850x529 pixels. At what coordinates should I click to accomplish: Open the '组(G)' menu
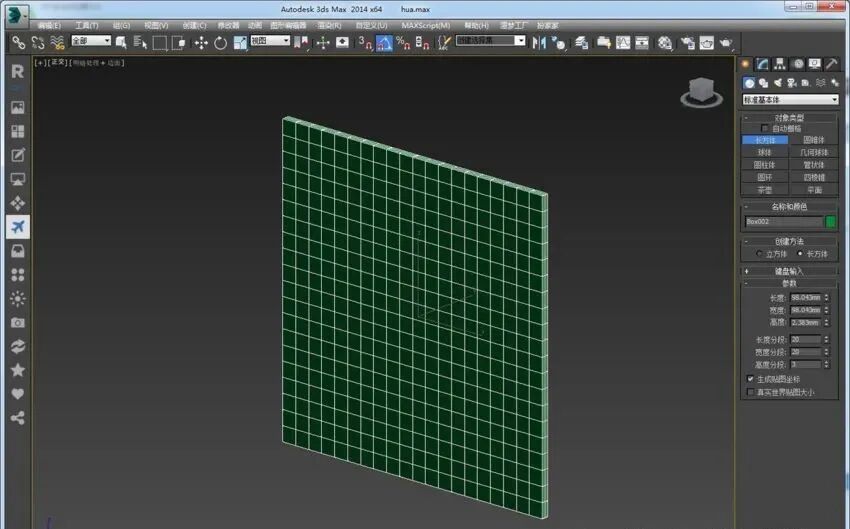coord(121,25)
